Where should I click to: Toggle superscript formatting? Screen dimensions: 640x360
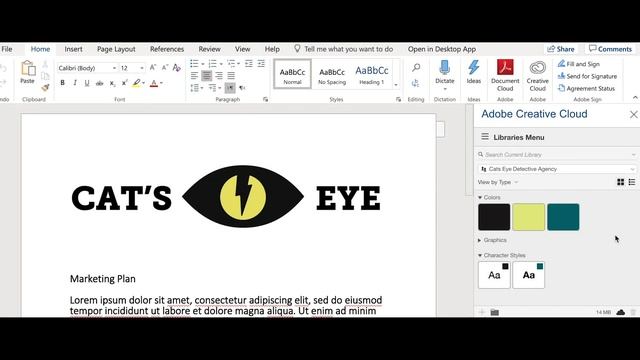click(x=124, y=83)
